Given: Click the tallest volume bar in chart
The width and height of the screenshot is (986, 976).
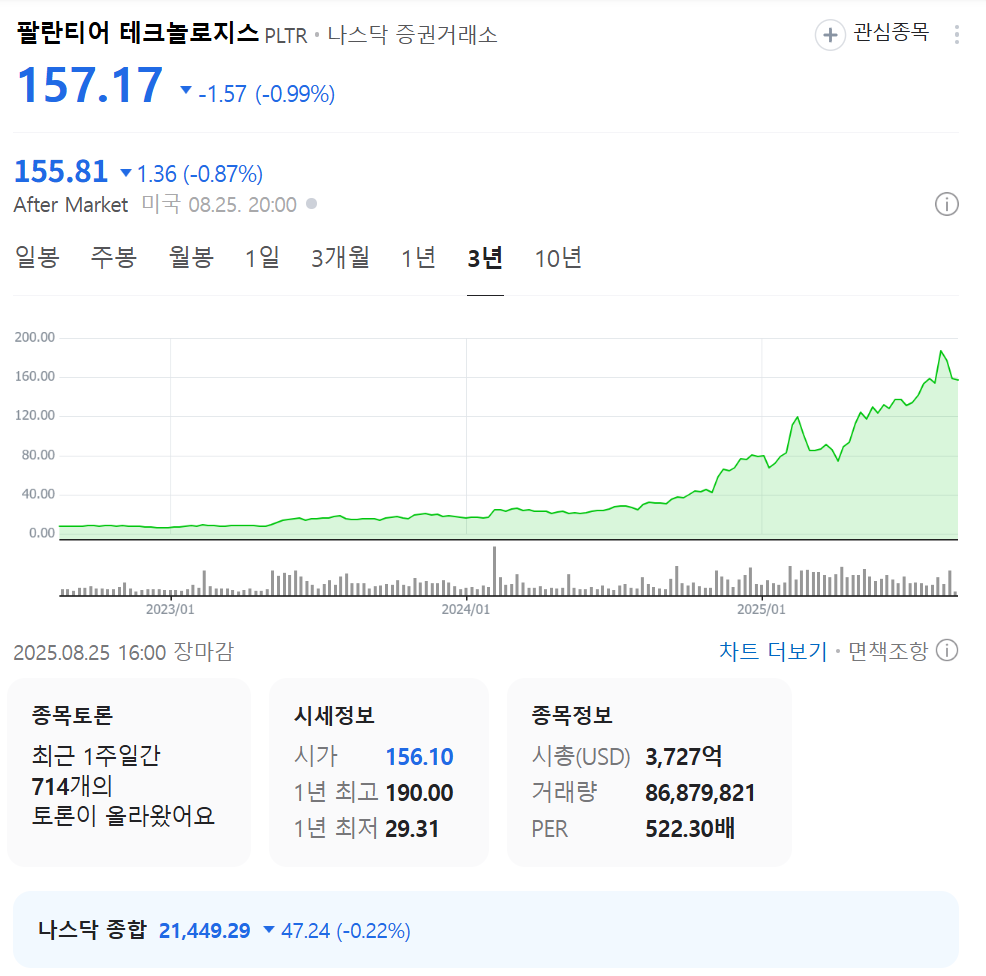Looking at the screenshot, I should coord(494,571).
